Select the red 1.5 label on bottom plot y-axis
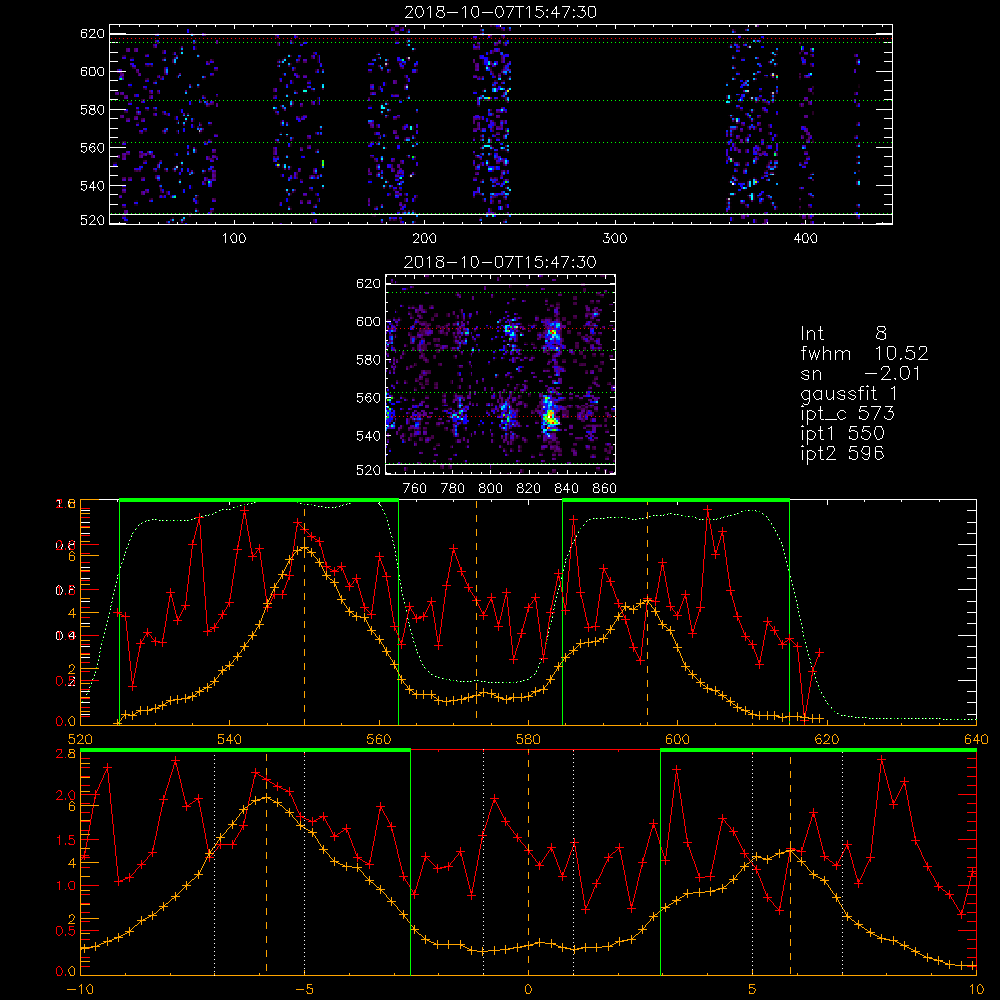Image resolution: width=1000 pixels, height=1000 pixels. pos(66,841)
